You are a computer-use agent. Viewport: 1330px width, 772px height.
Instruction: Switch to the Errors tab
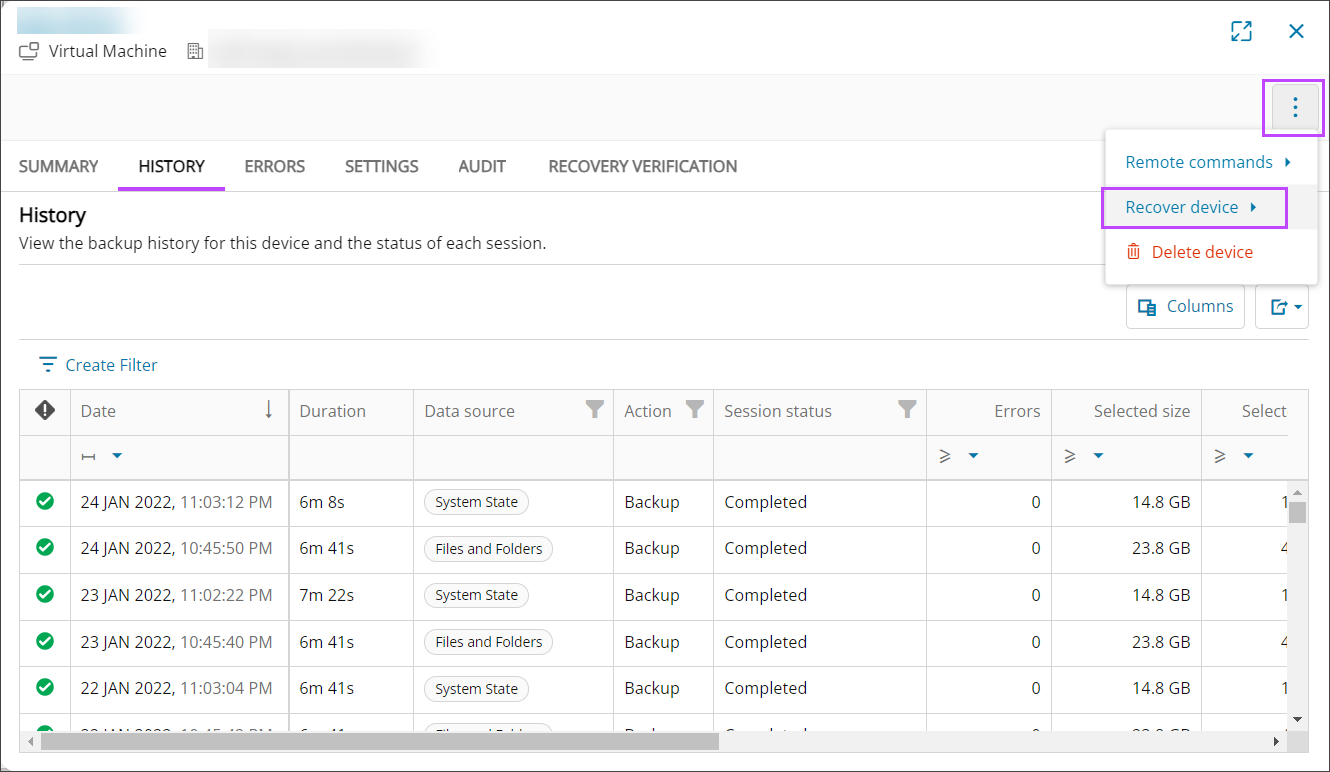pyautogui.click(x=274, y=167)
